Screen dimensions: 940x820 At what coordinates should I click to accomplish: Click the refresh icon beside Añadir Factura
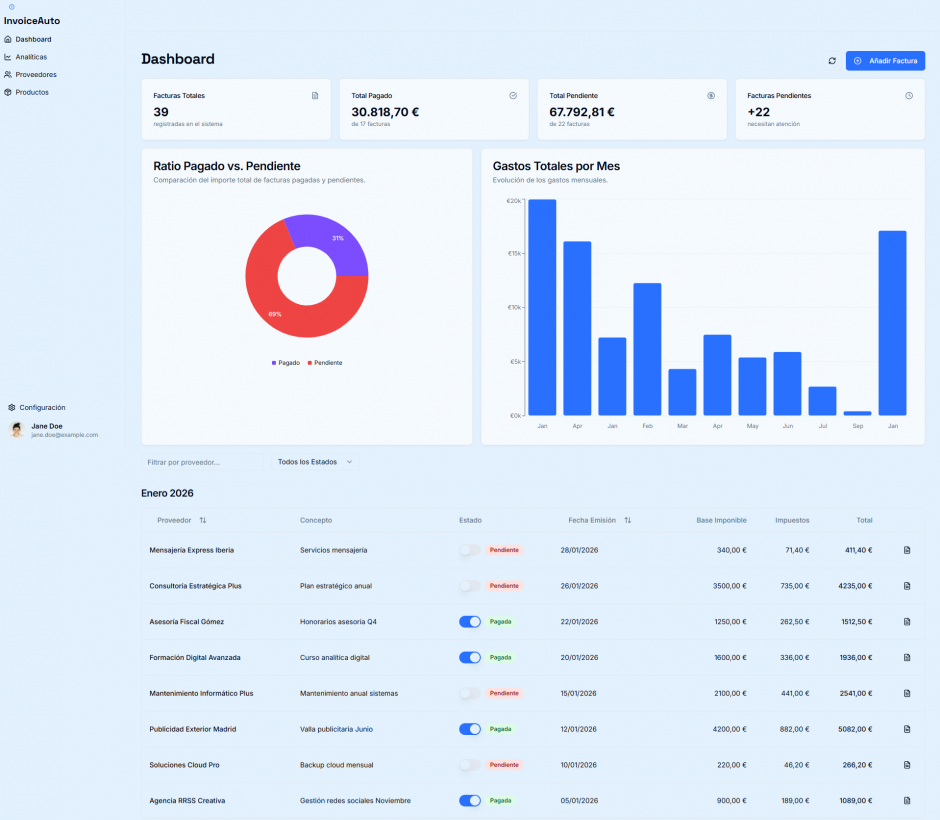(x=832, y=61)
